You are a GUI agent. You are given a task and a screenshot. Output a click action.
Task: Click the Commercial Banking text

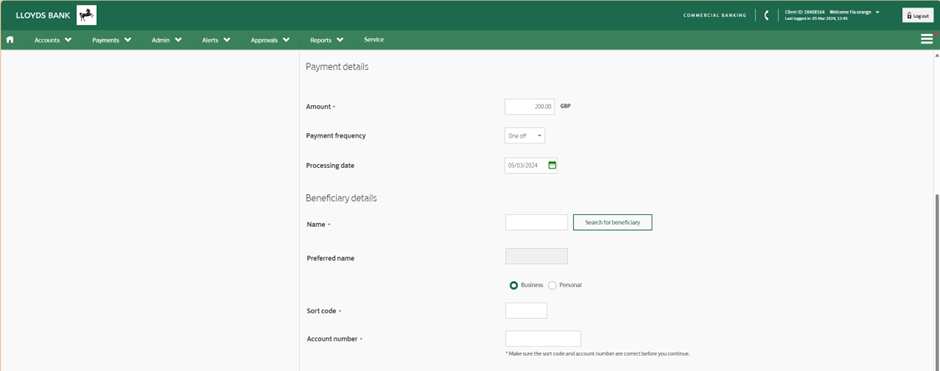pos(715,16)
